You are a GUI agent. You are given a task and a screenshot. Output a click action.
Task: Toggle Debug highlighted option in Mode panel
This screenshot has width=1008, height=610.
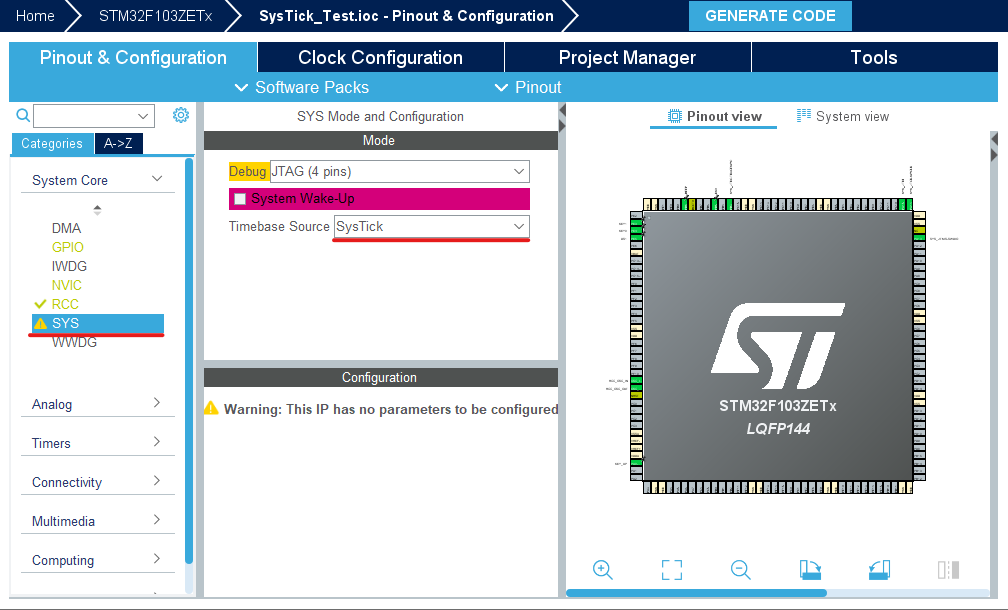248,171
